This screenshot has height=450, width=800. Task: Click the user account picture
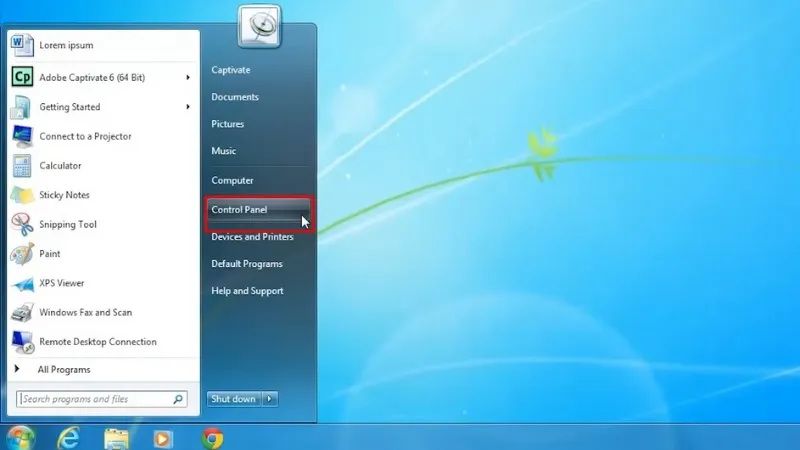[x=259, y=27]
